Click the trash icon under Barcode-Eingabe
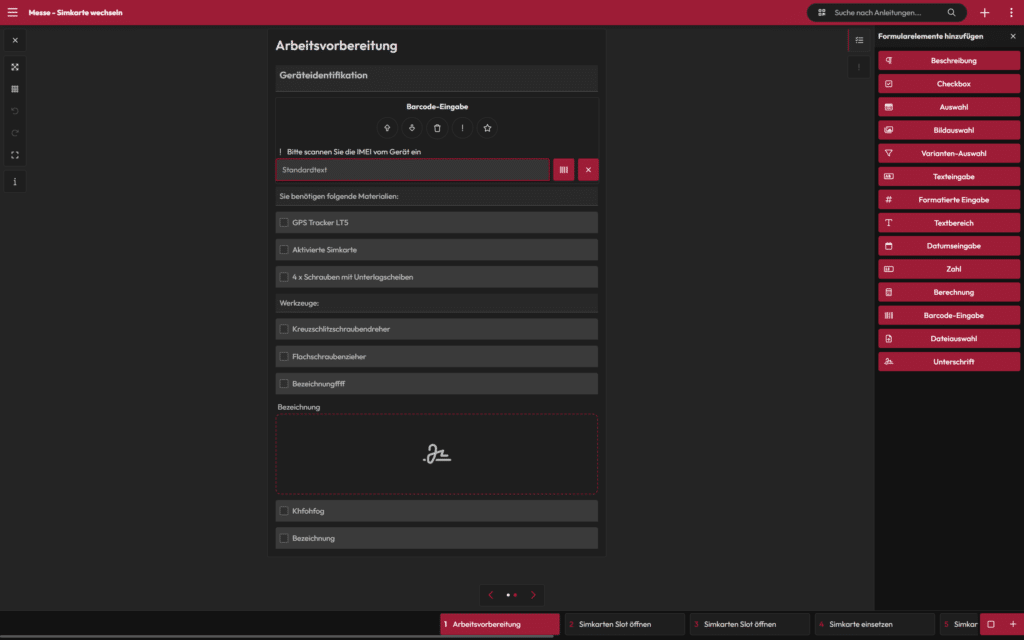Screen dimensions: 1024x640 click(437, 128)
